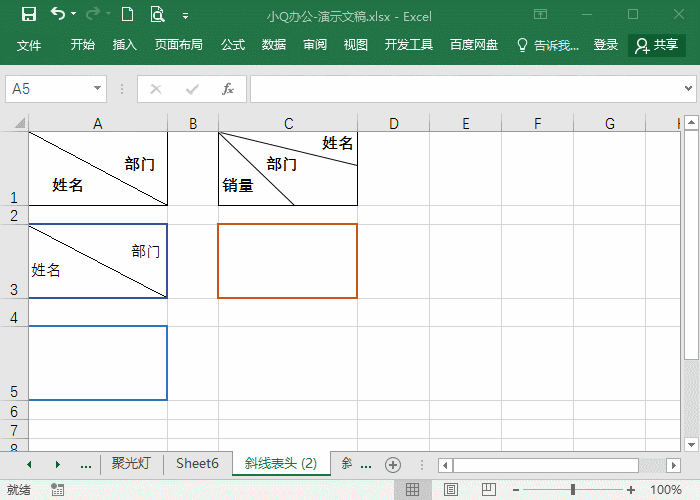Image resolution: width=700 pixels, height=500 pixels.
Task: Switch to the 插入 ribbon tab
Action: tap(125, 45)
